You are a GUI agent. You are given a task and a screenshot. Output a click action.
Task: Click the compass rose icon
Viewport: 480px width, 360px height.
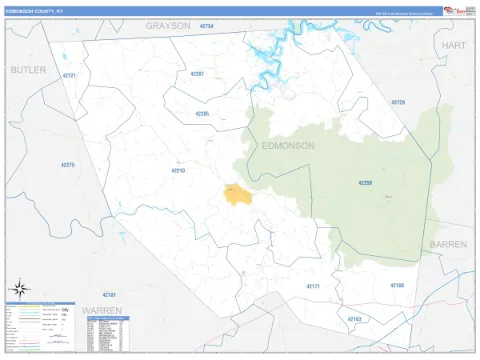tap(19, 289)
